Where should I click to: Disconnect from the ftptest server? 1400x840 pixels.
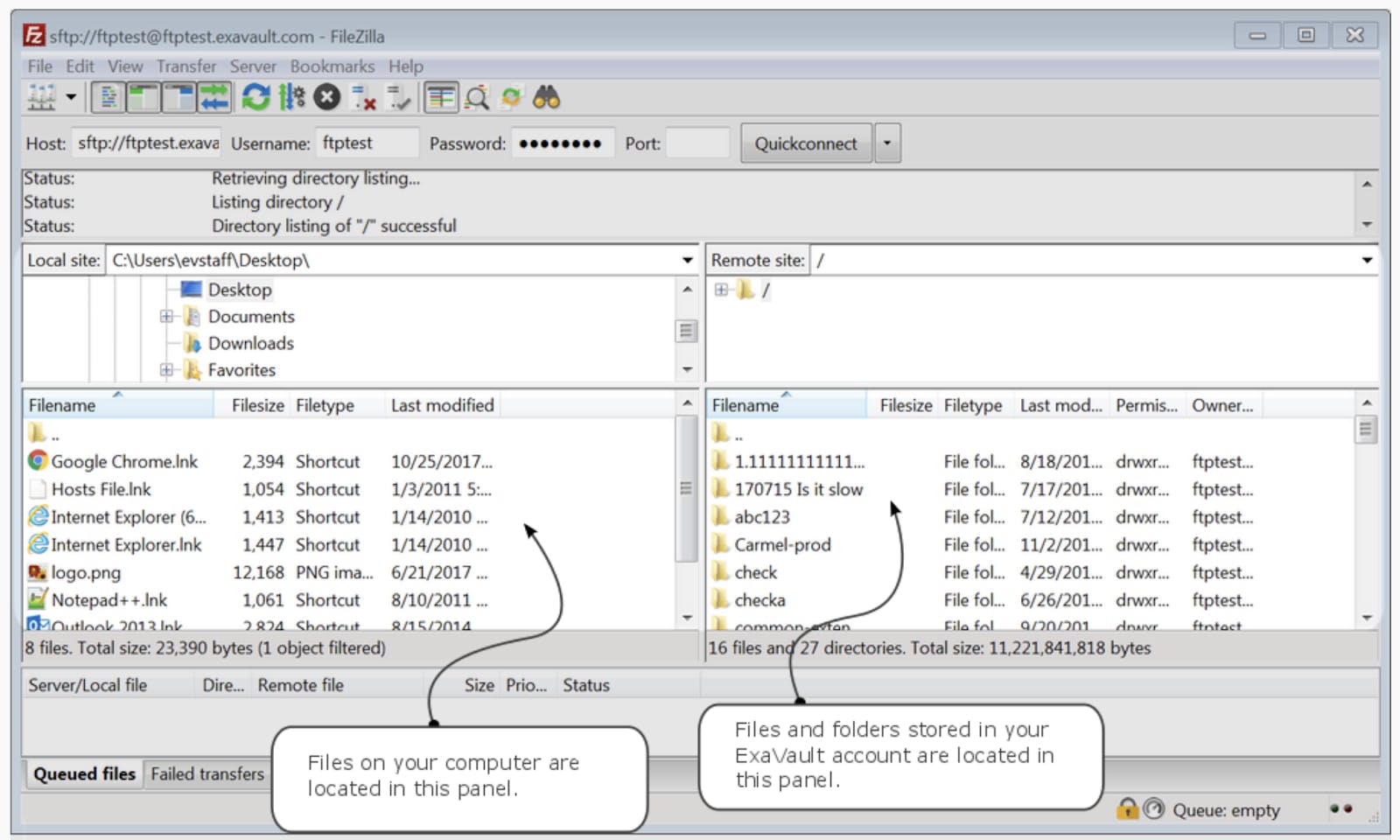click(x=363, y=97)
